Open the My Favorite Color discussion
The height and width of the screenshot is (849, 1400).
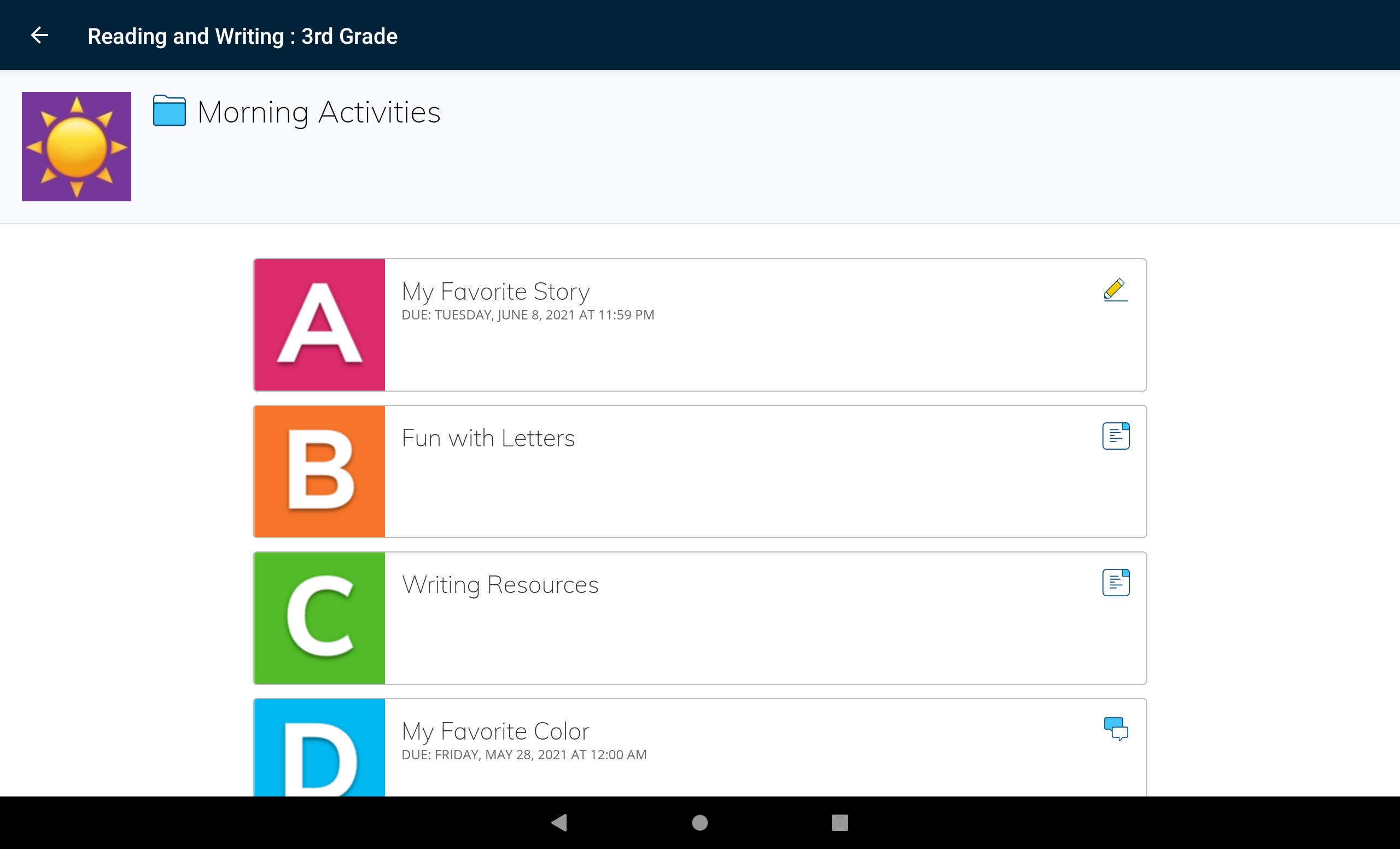[495, 731]
